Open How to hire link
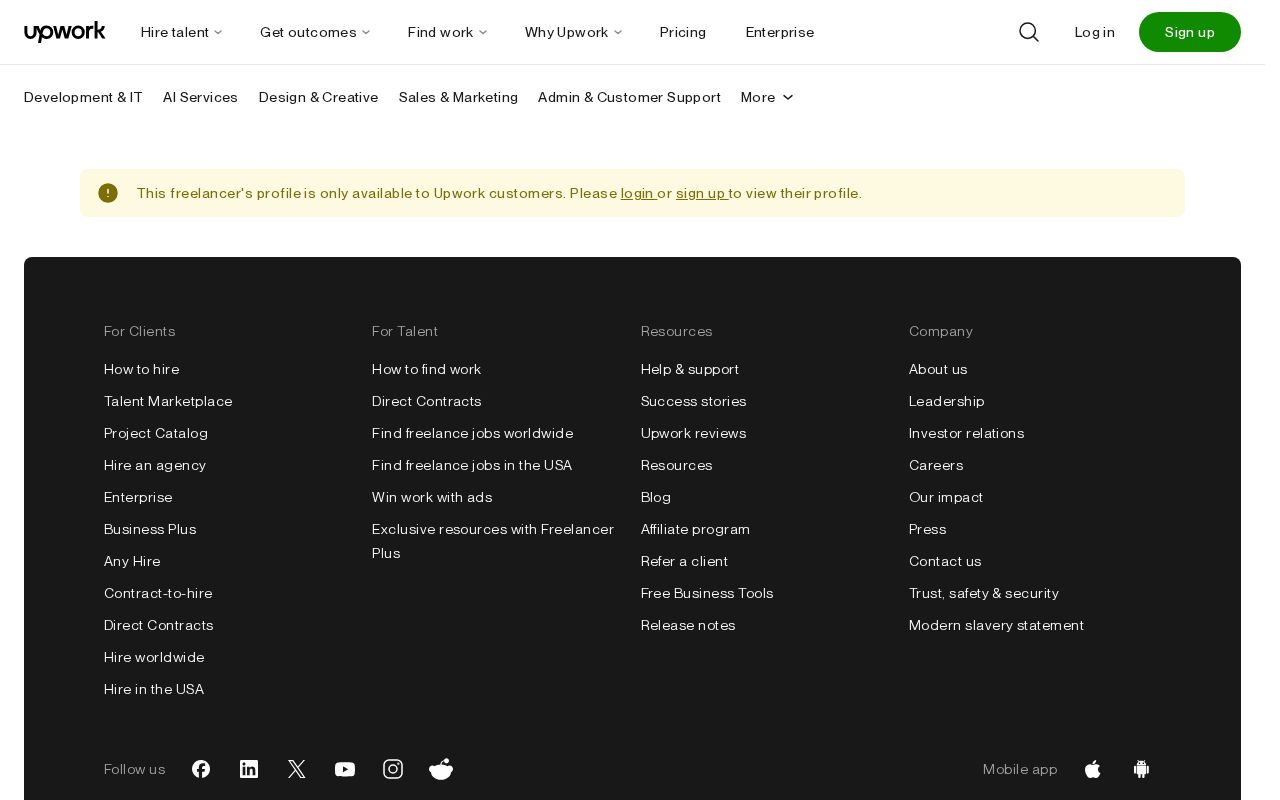This screenshot has width=1280, height=800. 142,369
